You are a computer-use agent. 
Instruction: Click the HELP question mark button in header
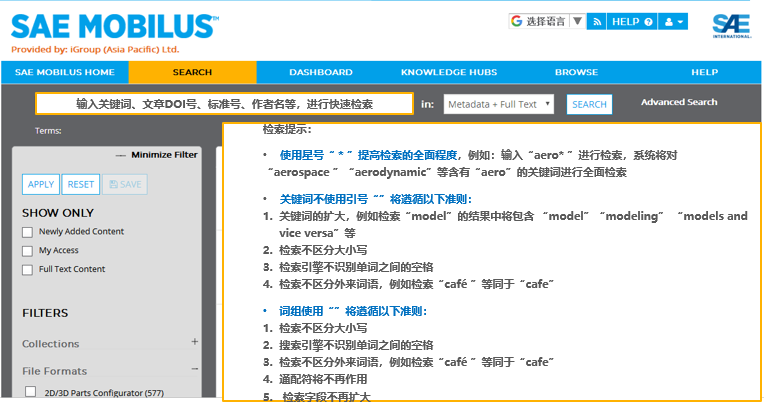point(632,21)
